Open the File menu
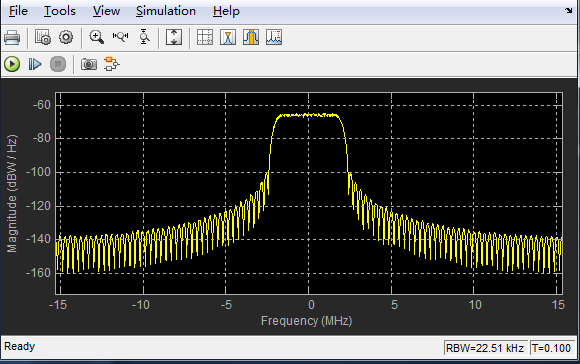Screen dimensions: 580x364 pos(18,11)
